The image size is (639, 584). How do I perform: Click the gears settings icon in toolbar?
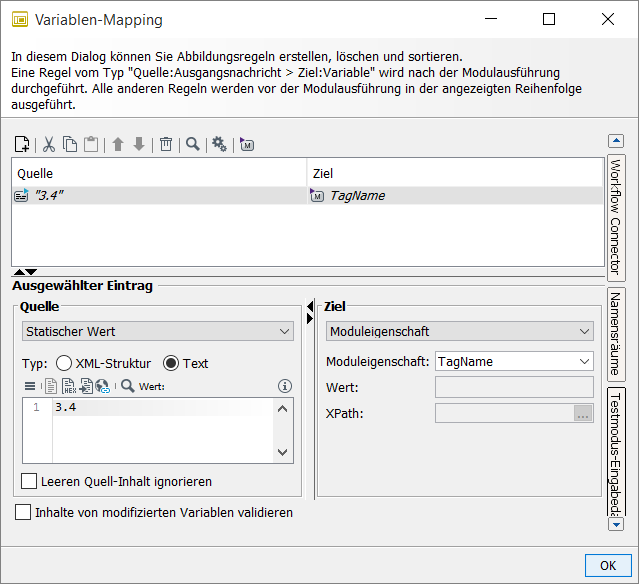(219, 144)
